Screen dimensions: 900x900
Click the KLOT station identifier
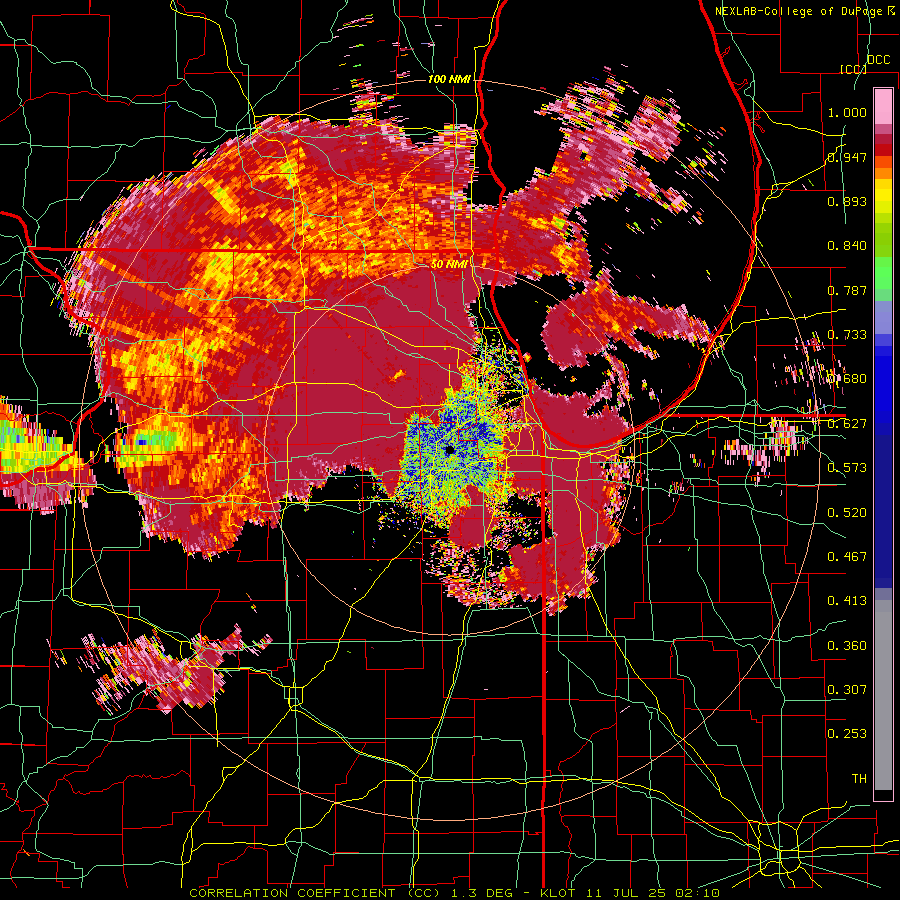pyautogui.click(x=558, y=893)
